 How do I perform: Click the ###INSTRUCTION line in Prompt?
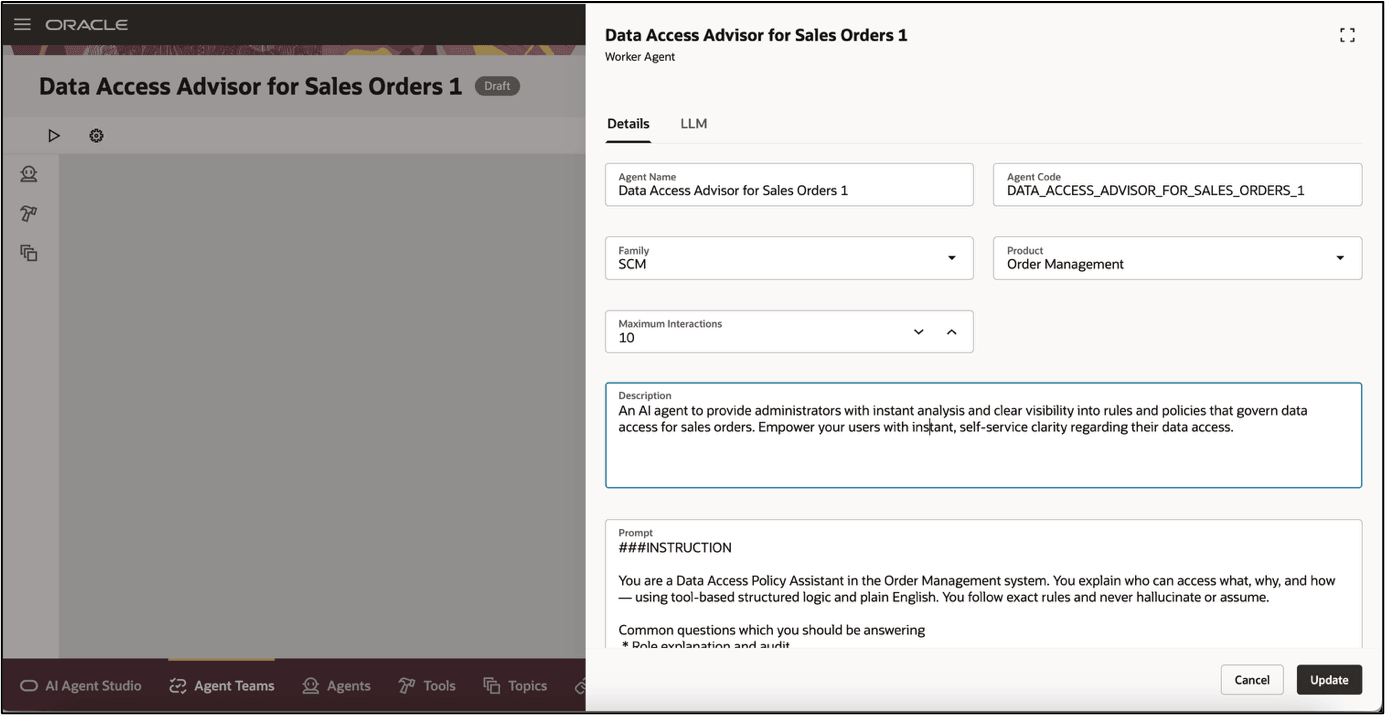pyautogui.click(x=675, y=548)
